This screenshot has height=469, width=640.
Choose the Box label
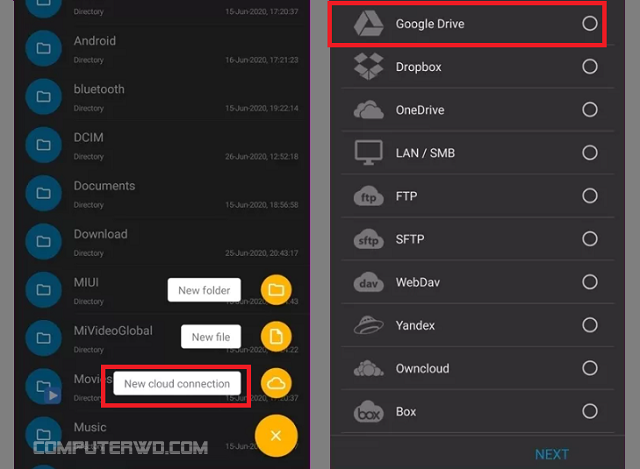pyautogui.click(x=406, y=411)
